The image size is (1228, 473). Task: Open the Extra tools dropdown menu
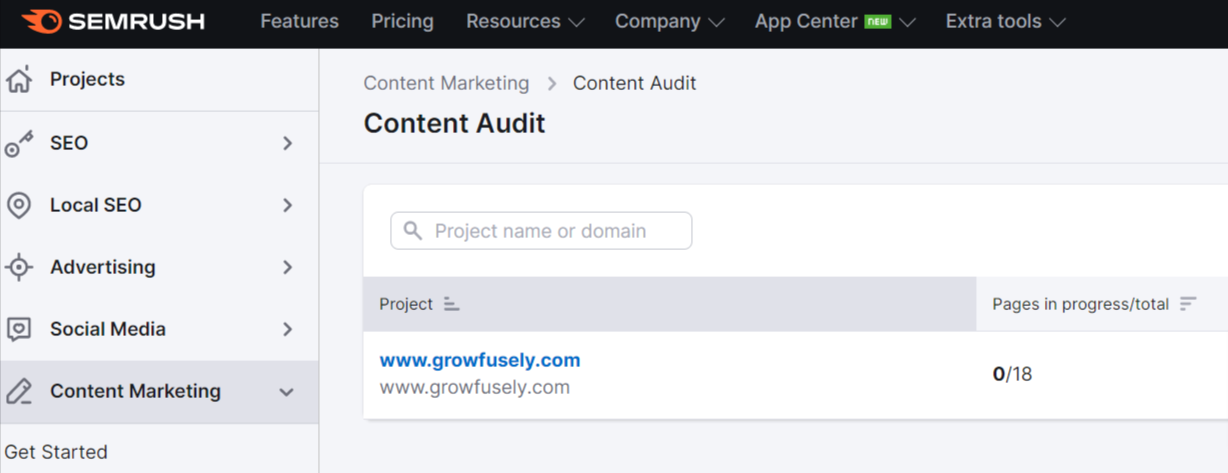click(x=1006, y=21)
